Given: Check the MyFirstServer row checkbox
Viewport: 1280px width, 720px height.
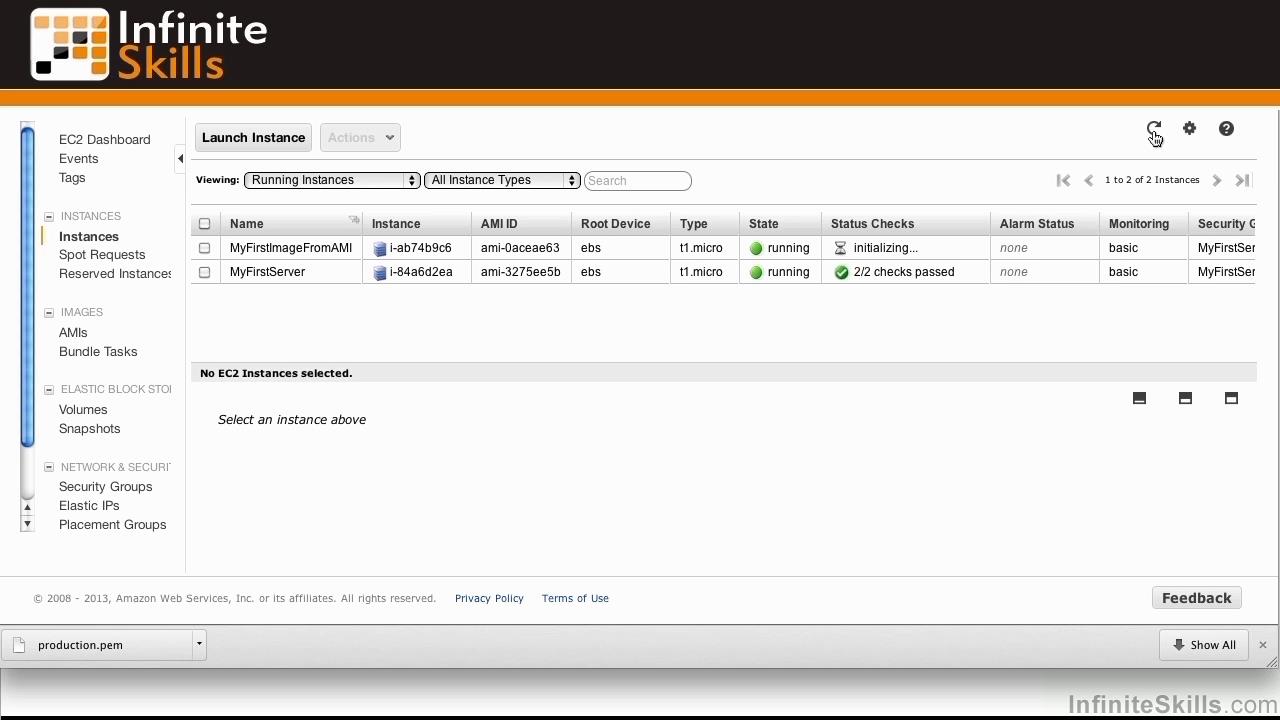Looking at the screenshot, I should [204, 272].
